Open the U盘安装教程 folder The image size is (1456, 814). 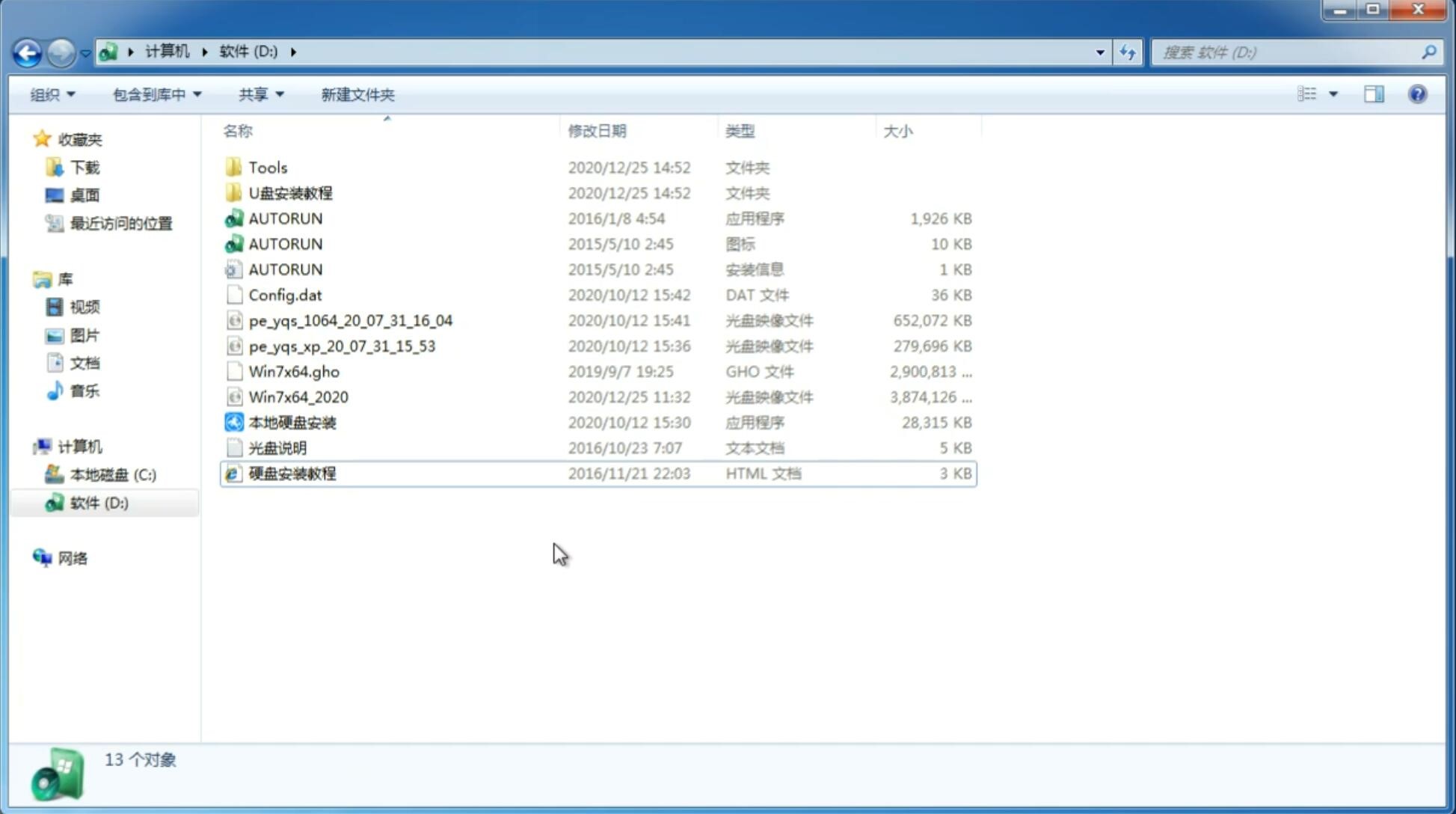(x=292, y=193)
